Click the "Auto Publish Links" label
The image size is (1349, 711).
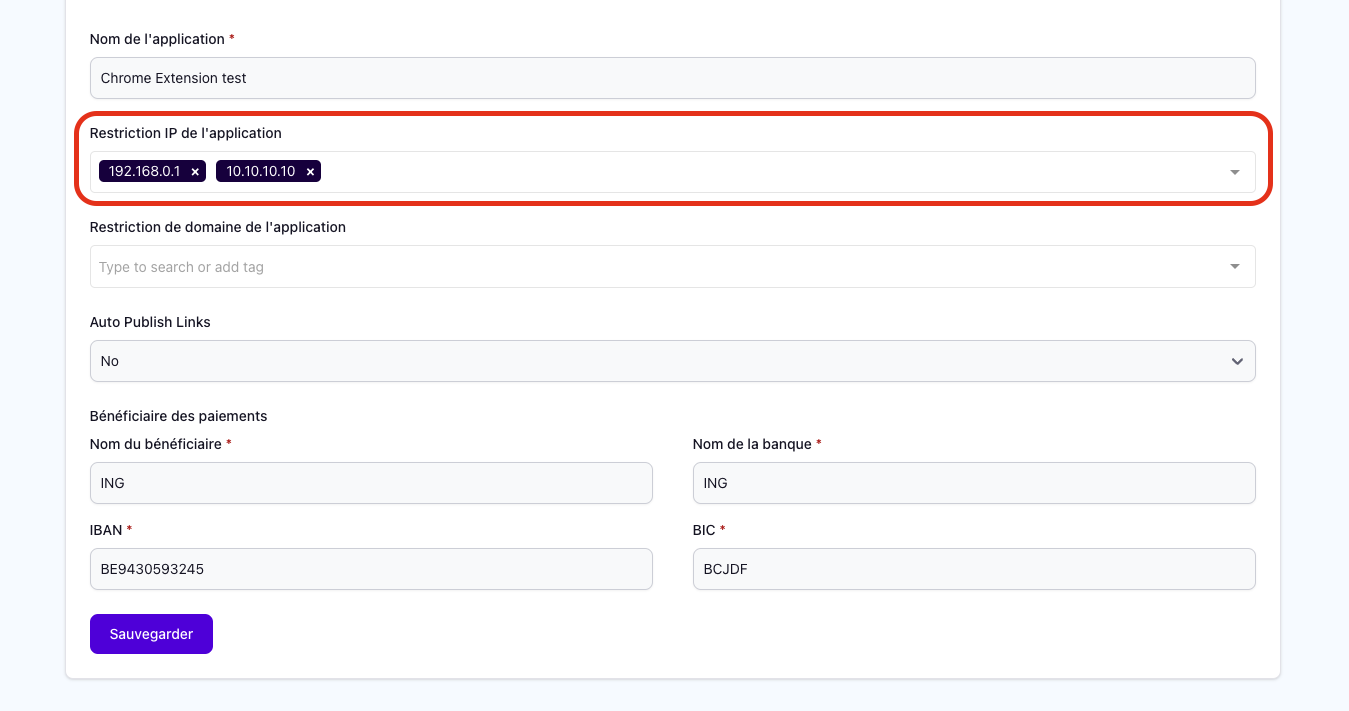click(150, 322)
